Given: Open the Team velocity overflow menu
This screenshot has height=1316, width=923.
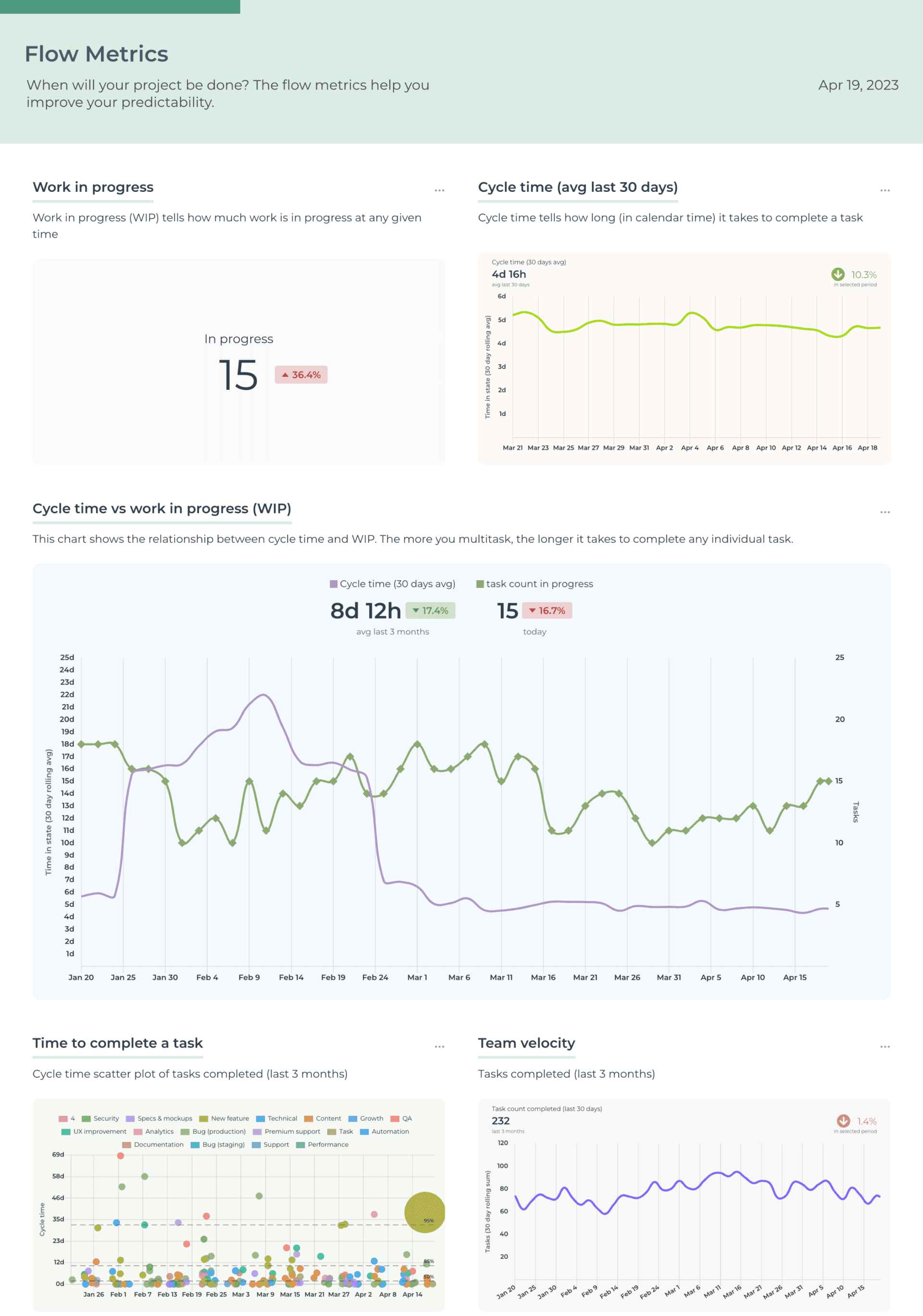Looking at the screenshot, I should pos(885,1046).
